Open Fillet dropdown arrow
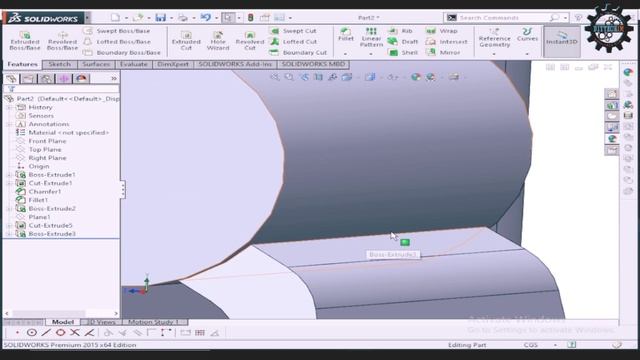This screenshot has height=360, width=640. coord(346,54)
